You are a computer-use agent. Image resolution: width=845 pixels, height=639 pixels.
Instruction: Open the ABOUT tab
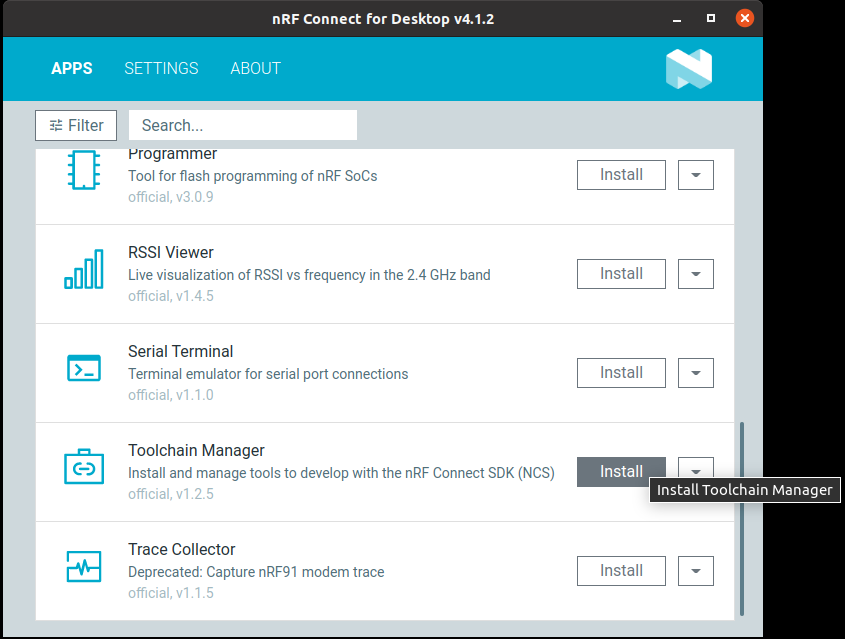pyautogui.click(x=255, y=68)
